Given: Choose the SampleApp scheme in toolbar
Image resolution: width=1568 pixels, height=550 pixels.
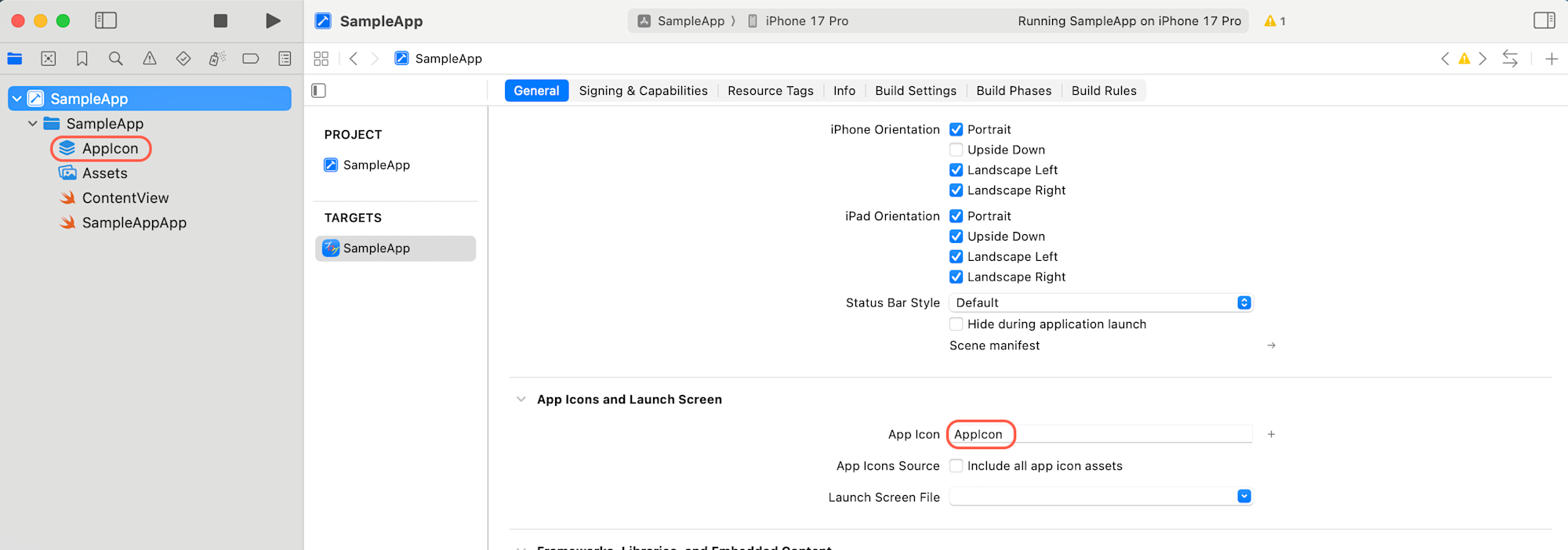Looking at the screenshot, I should tap(682, 21).
